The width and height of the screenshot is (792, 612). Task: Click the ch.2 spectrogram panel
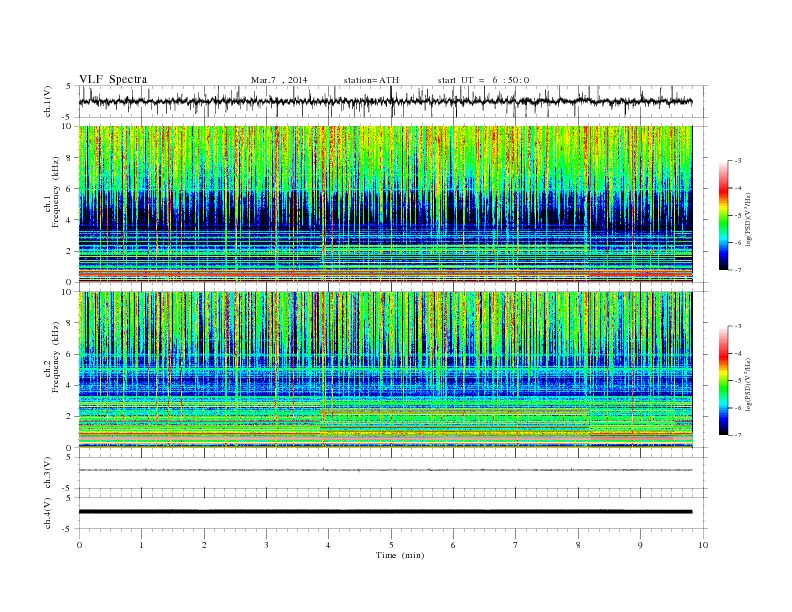[x=385, y=370]
